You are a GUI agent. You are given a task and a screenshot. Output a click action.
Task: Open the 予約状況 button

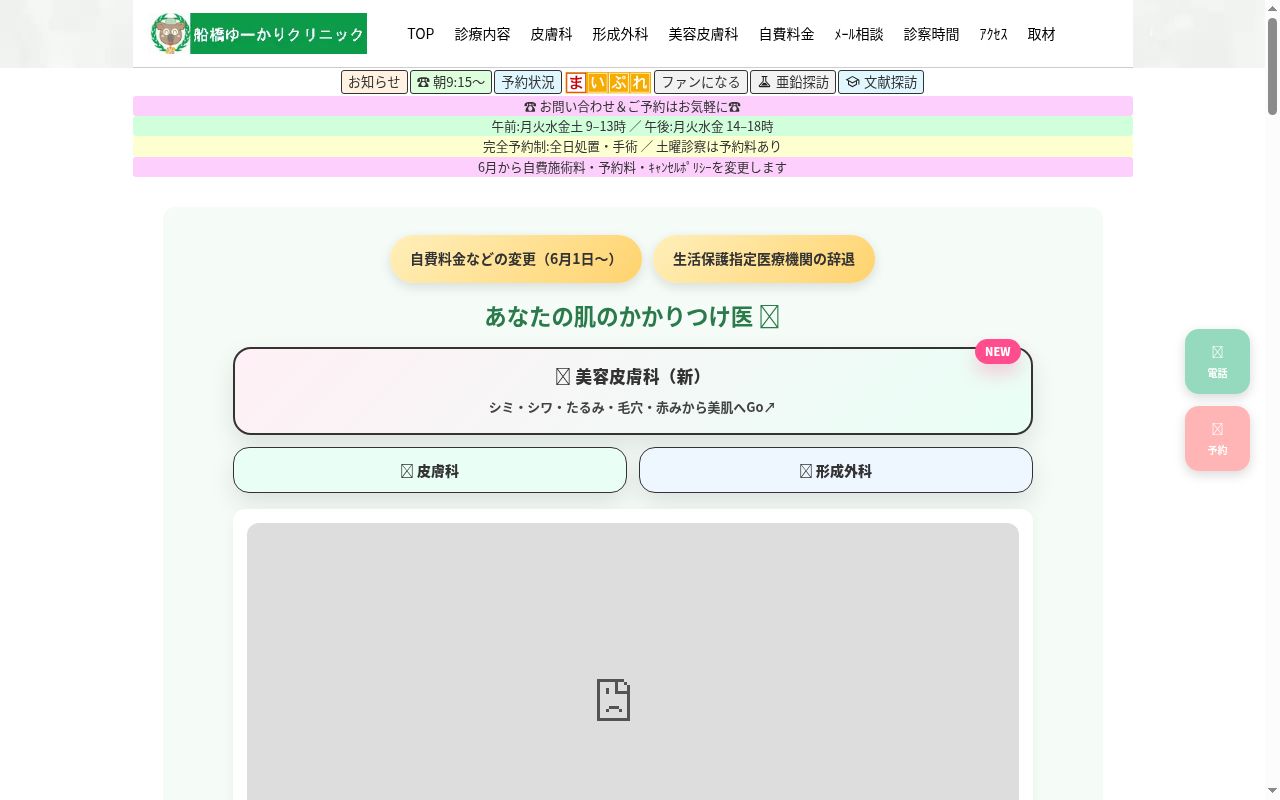click(x=528, y=82)
